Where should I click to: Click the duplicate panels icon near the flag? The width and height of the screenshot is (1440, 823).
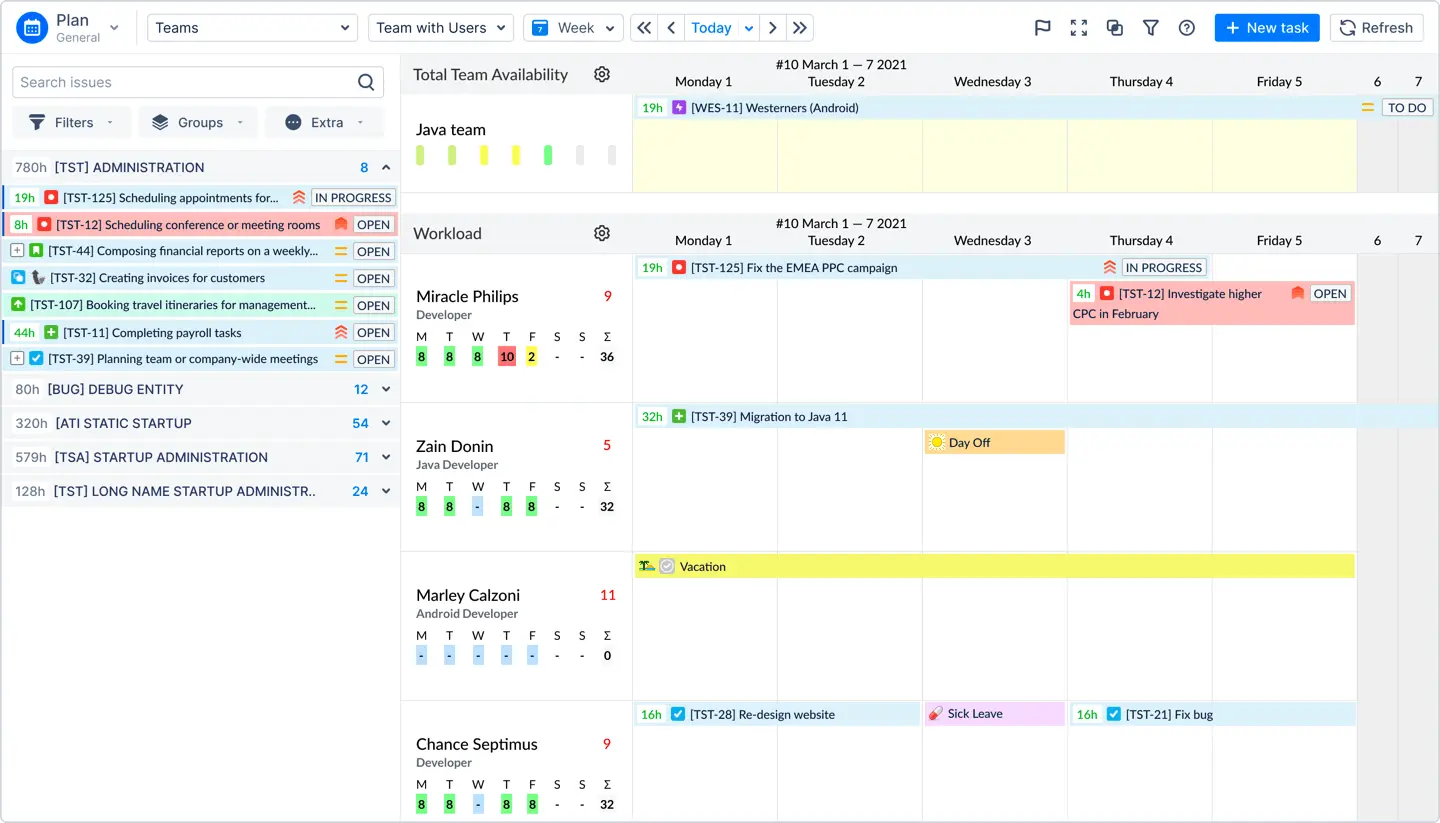[1114, 27]
